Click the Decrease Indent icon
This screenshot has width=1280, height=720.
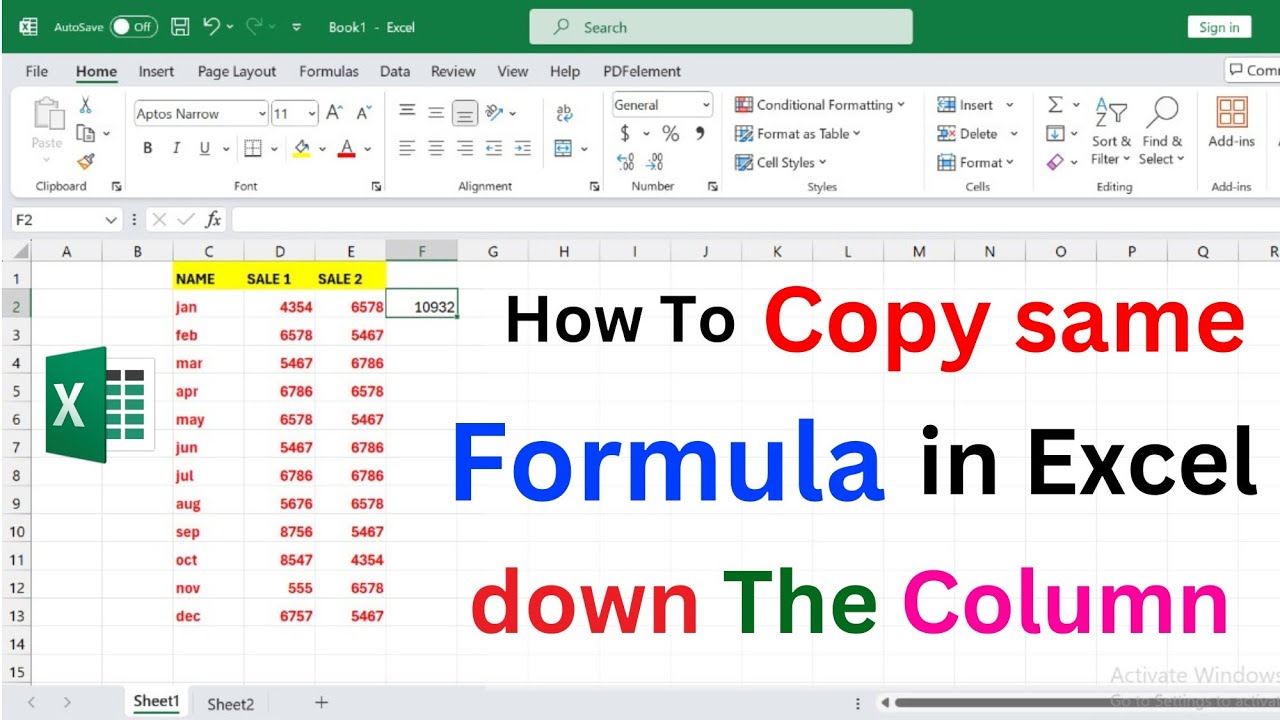point(494,148)
